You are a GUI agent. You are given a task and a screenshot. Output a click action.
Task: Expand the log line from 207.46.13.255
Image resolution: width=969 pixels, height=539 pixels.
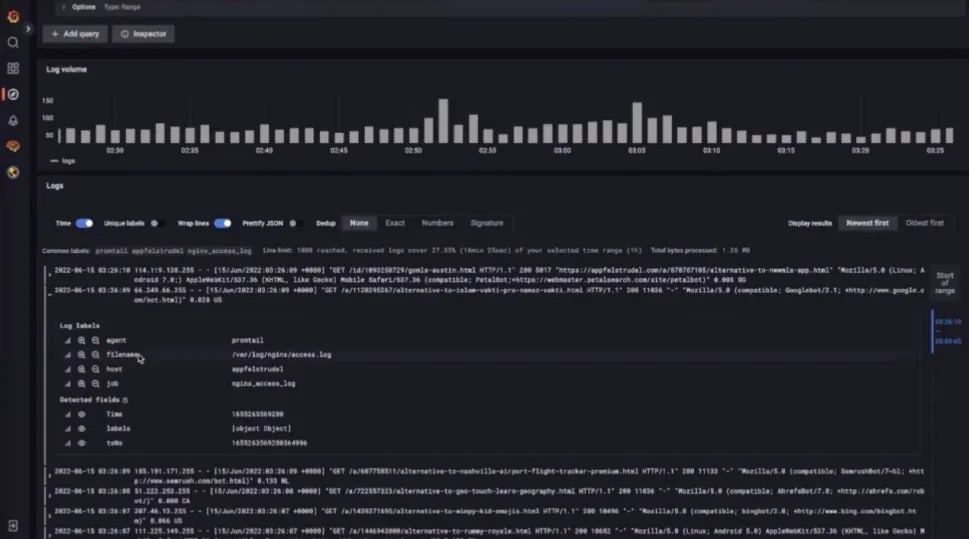50,516
